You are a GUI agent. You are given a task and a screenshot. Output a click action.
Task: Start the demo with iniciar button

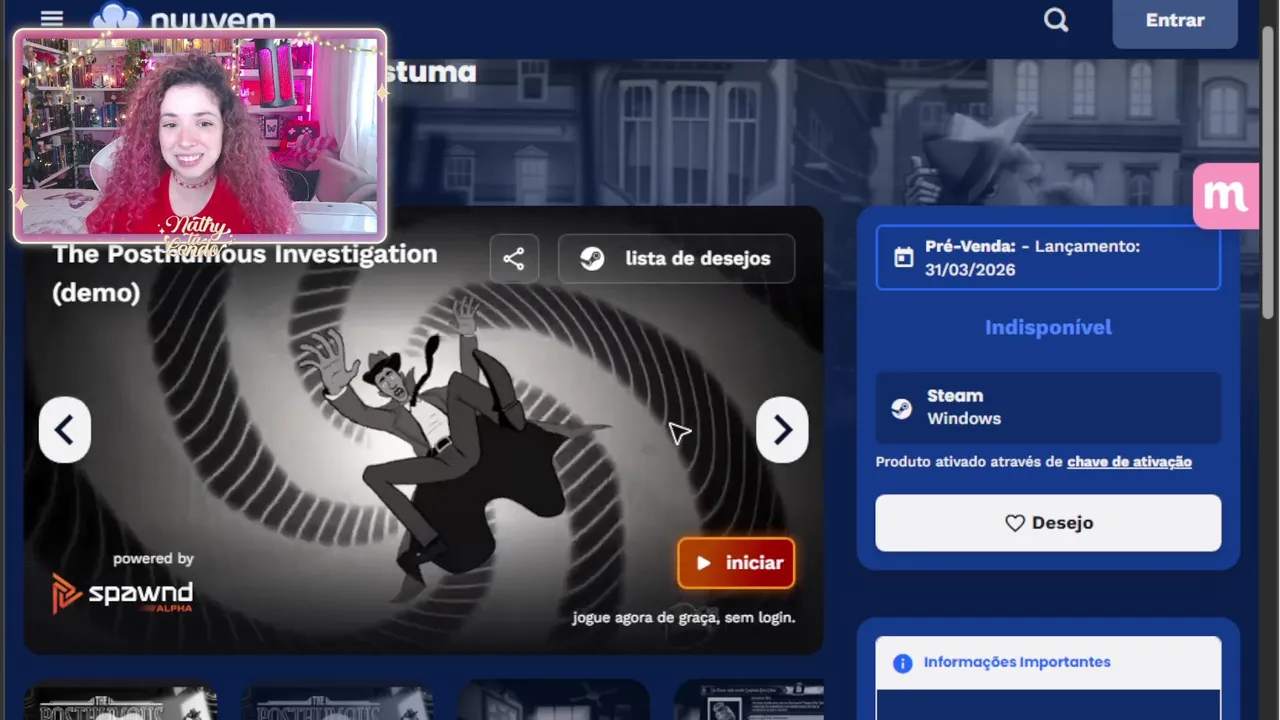click(736, 563)
